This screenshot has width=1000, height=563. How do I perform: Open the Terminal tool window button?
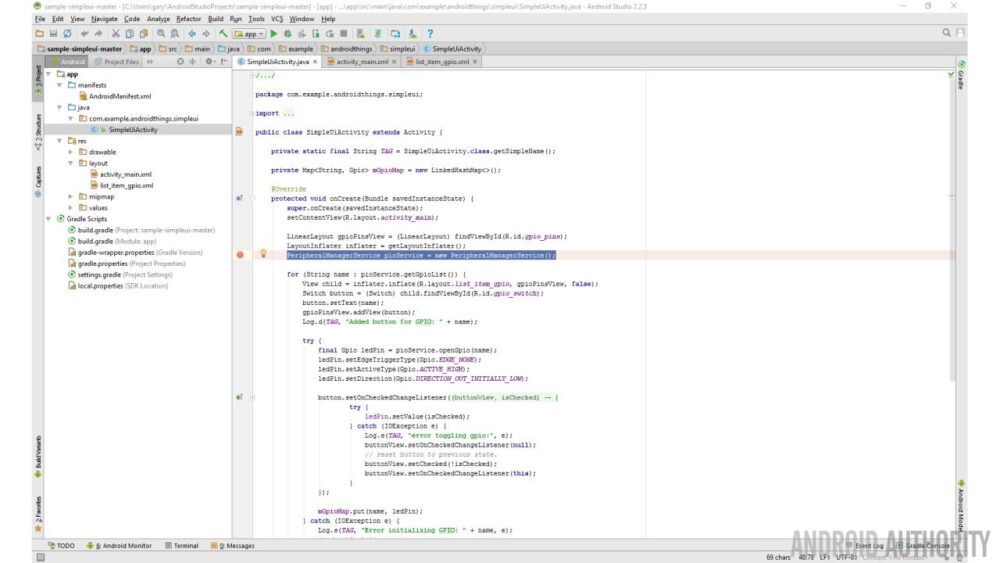181,546
